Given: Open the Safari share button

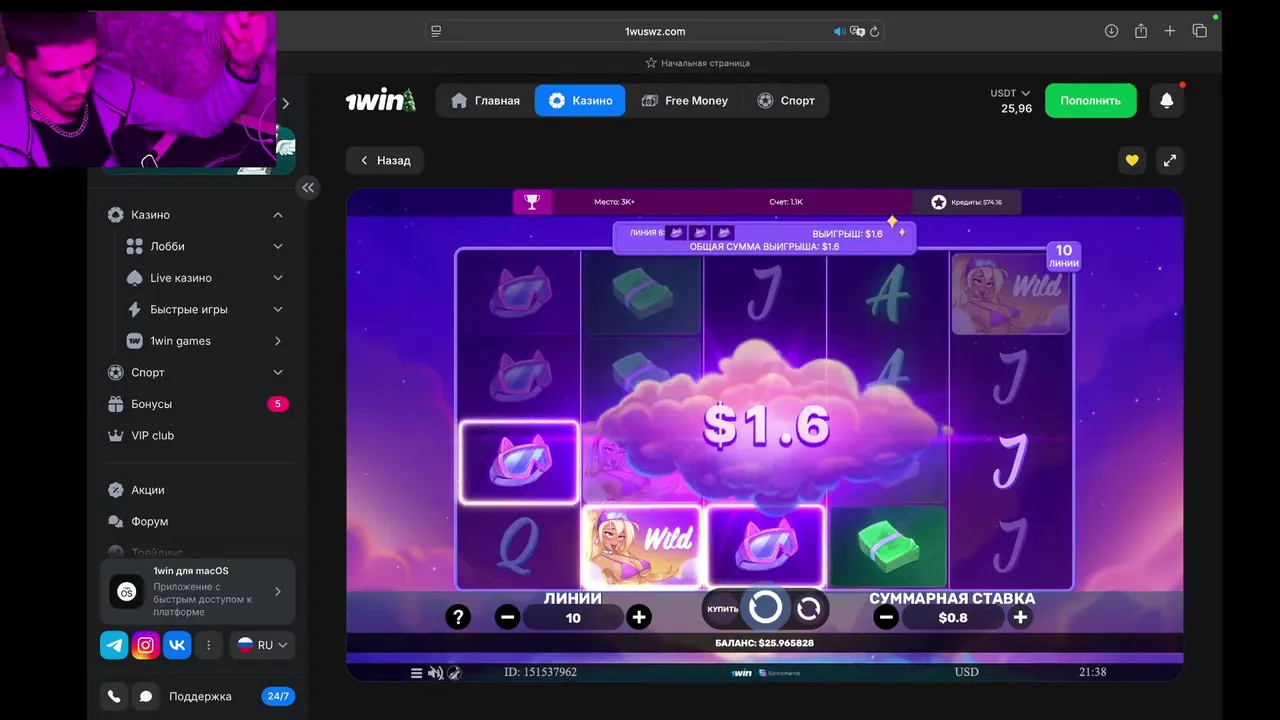Looking at the screenshot, I should [x=1141, y=31].
